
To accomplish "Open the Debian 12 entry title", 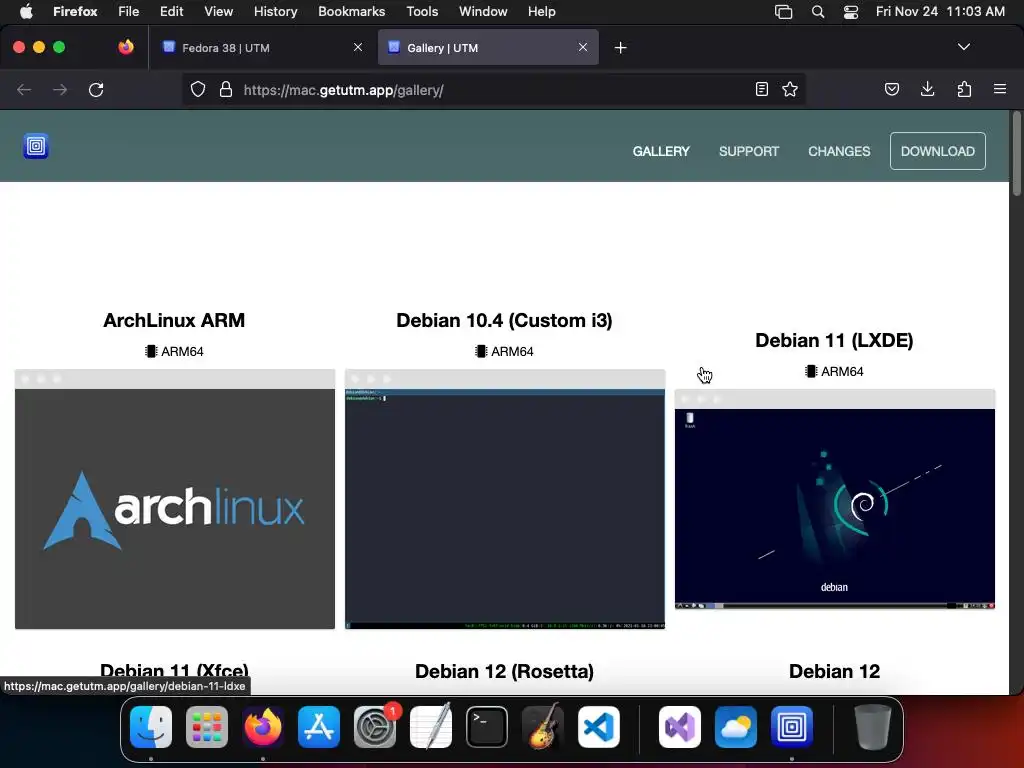I will click(834, 671).
